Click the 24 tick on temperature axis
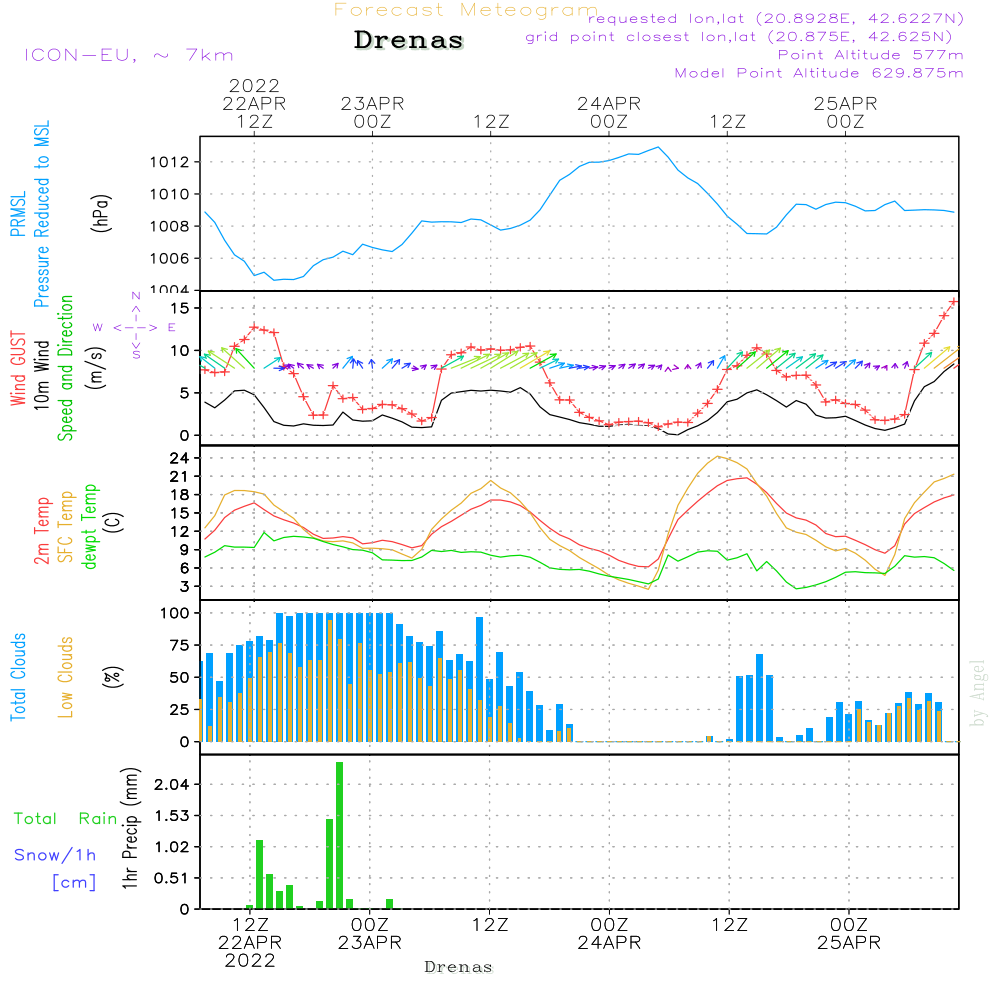1000x1000 pixels. [x=180, y=458]
